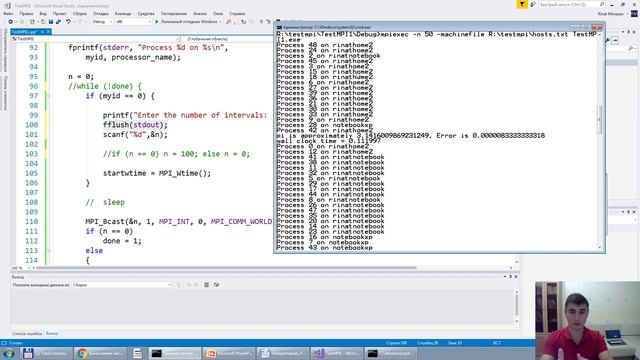Image resolution: width=640 pixels, height=360 pixels.
Task: Switch to the Список ошибок tab
Action: (27, 333)
